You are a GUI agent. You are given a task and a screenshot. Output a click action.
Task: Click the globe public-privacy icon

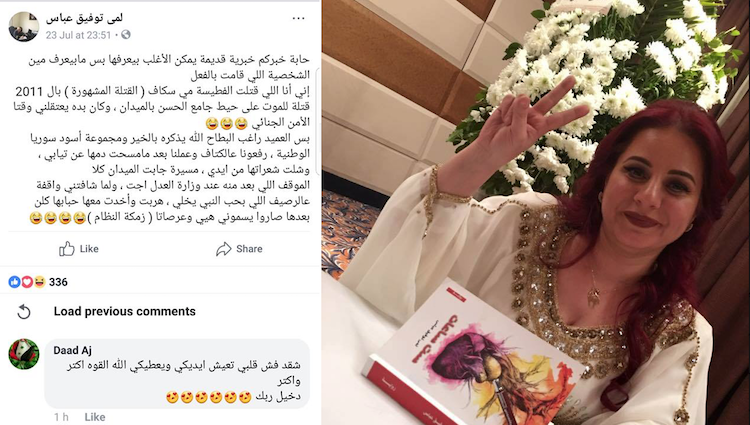click(x=126, y=34)
